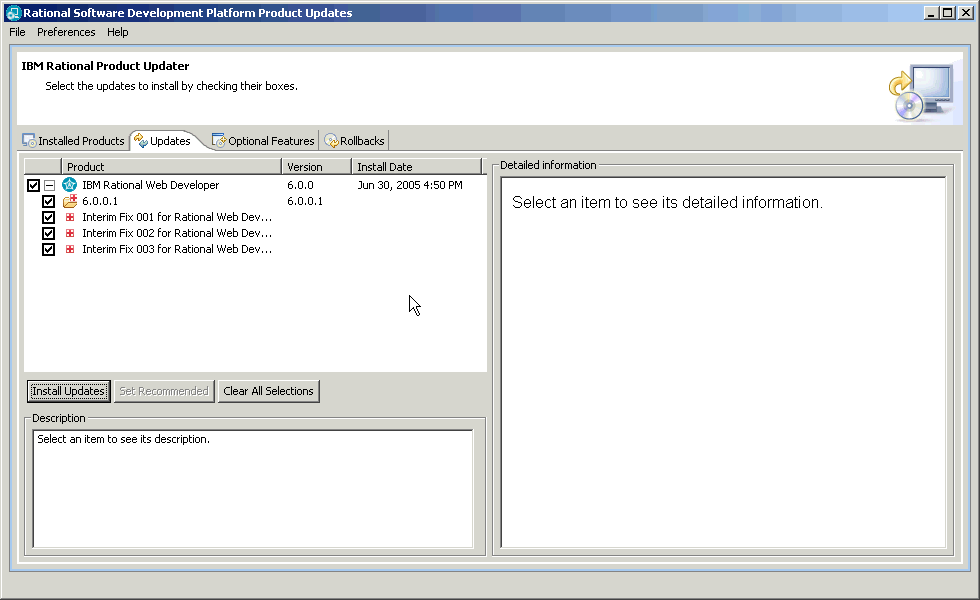Collapse the IBM Rational Web Developer tree node

tap(50, 185)
